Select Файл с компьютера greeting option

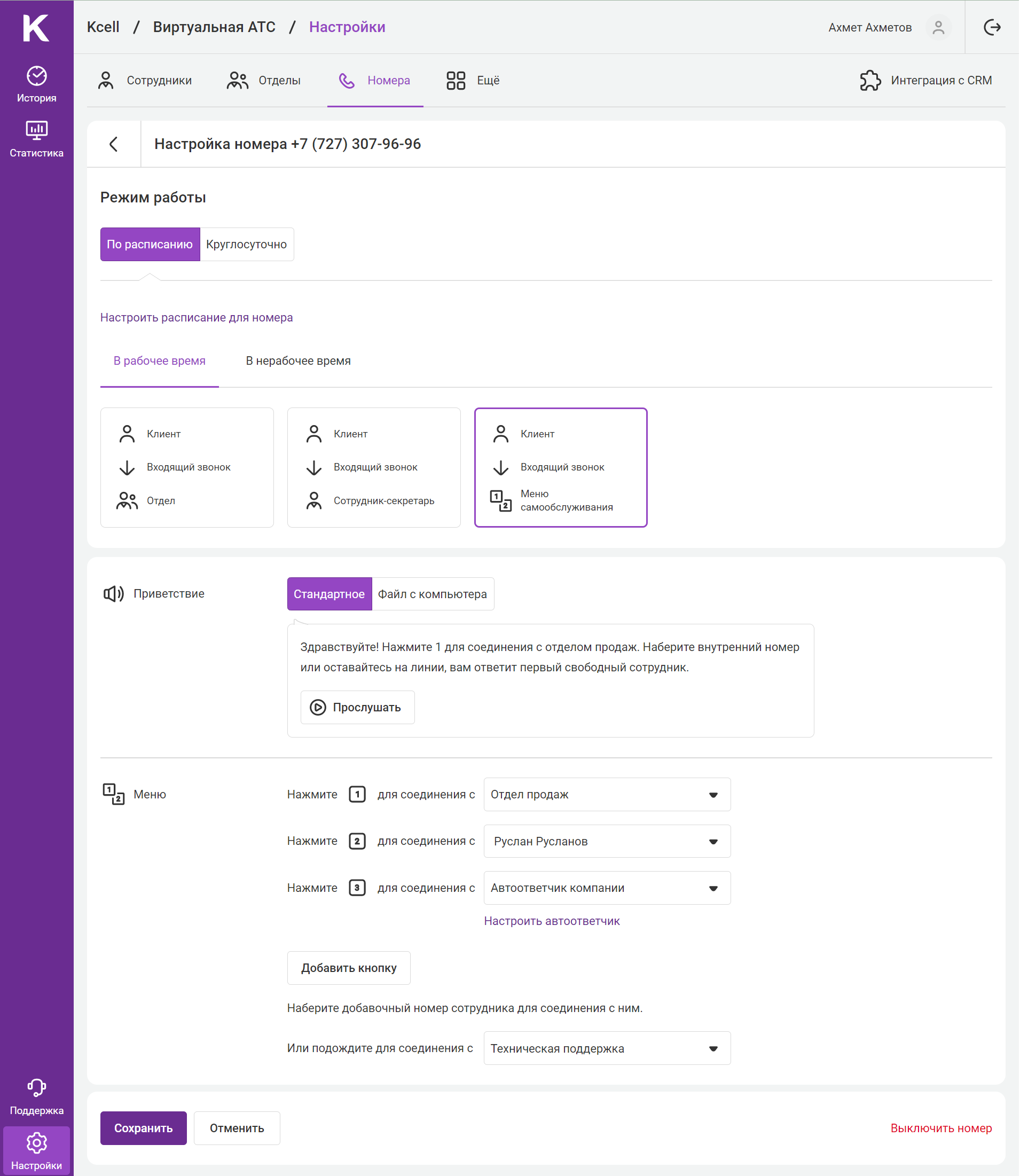tap(432, 594)
